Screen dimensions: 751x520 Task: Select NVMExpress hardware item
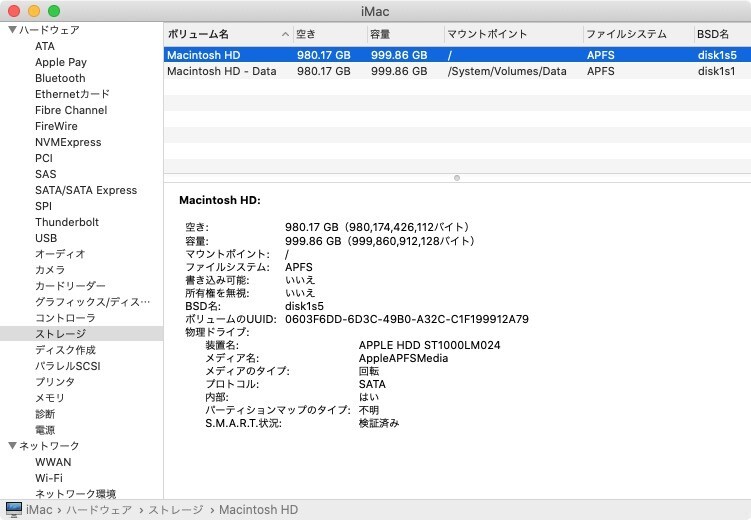(x=68, y=142)
